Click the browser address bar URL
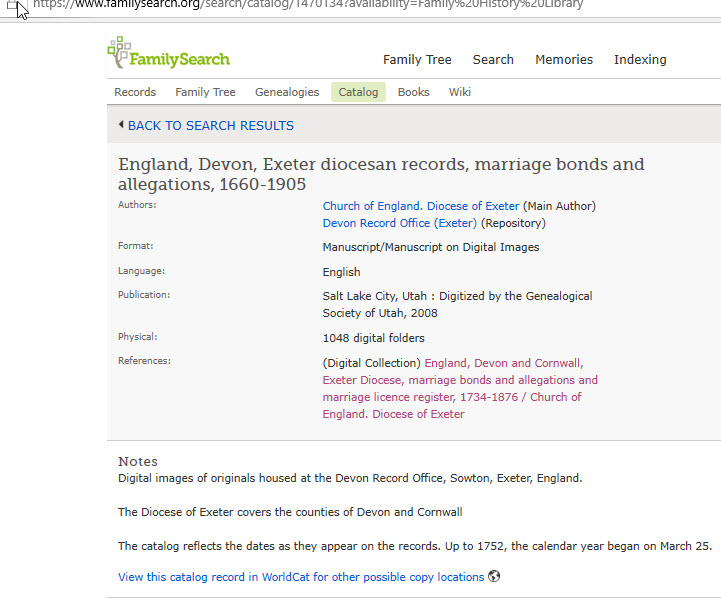The image size is (721, 598). pos(308,5)
